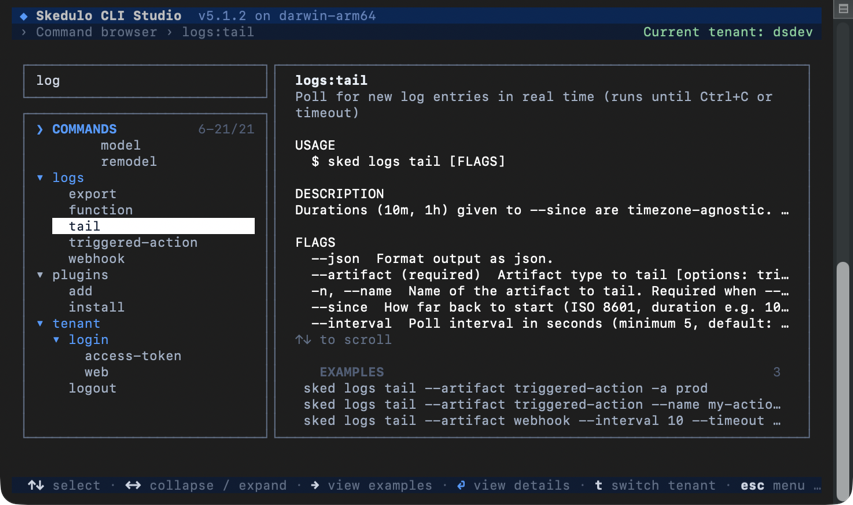Click the login subgroup label
Image resolution: width=853 pixels, height=505 pixels.
(x=88, y=340)
